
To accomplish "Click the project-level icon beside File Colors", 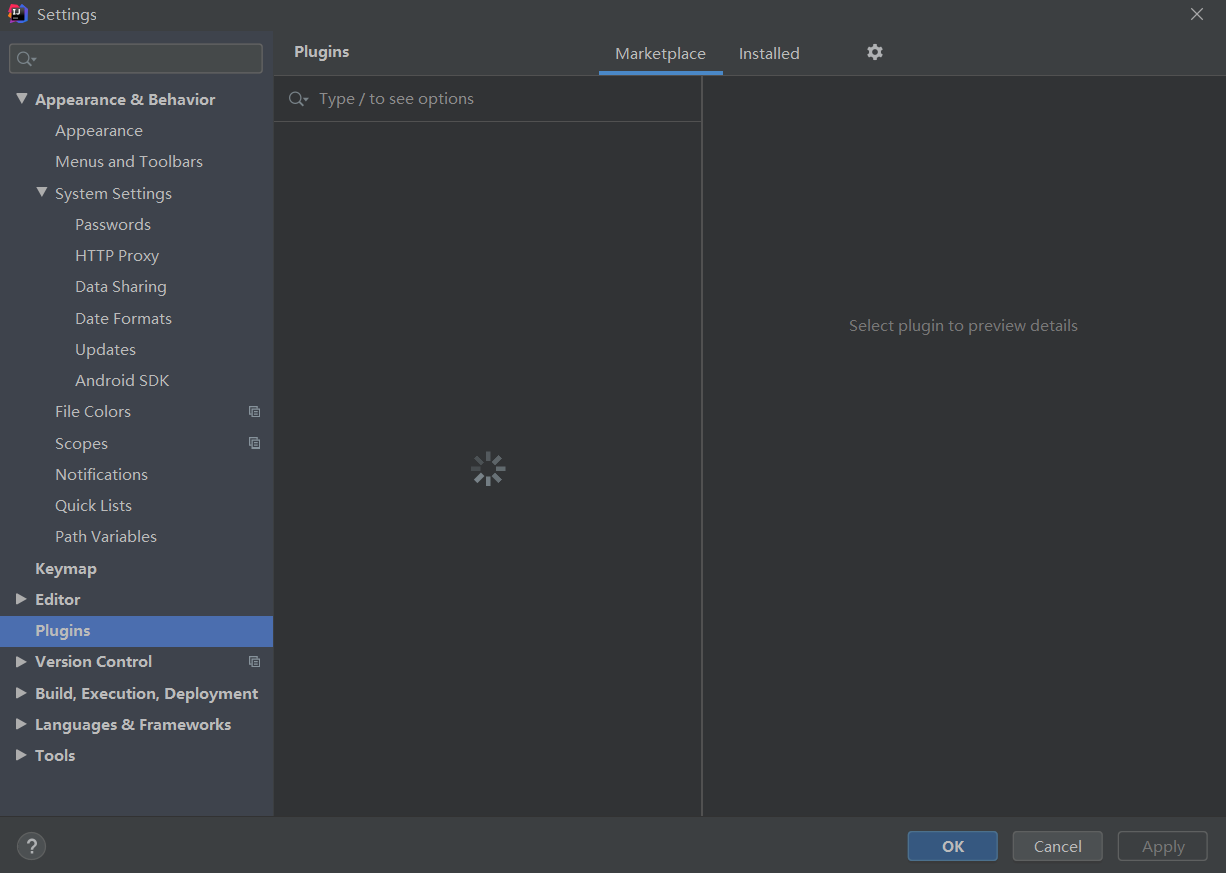I will click(254, 411).
